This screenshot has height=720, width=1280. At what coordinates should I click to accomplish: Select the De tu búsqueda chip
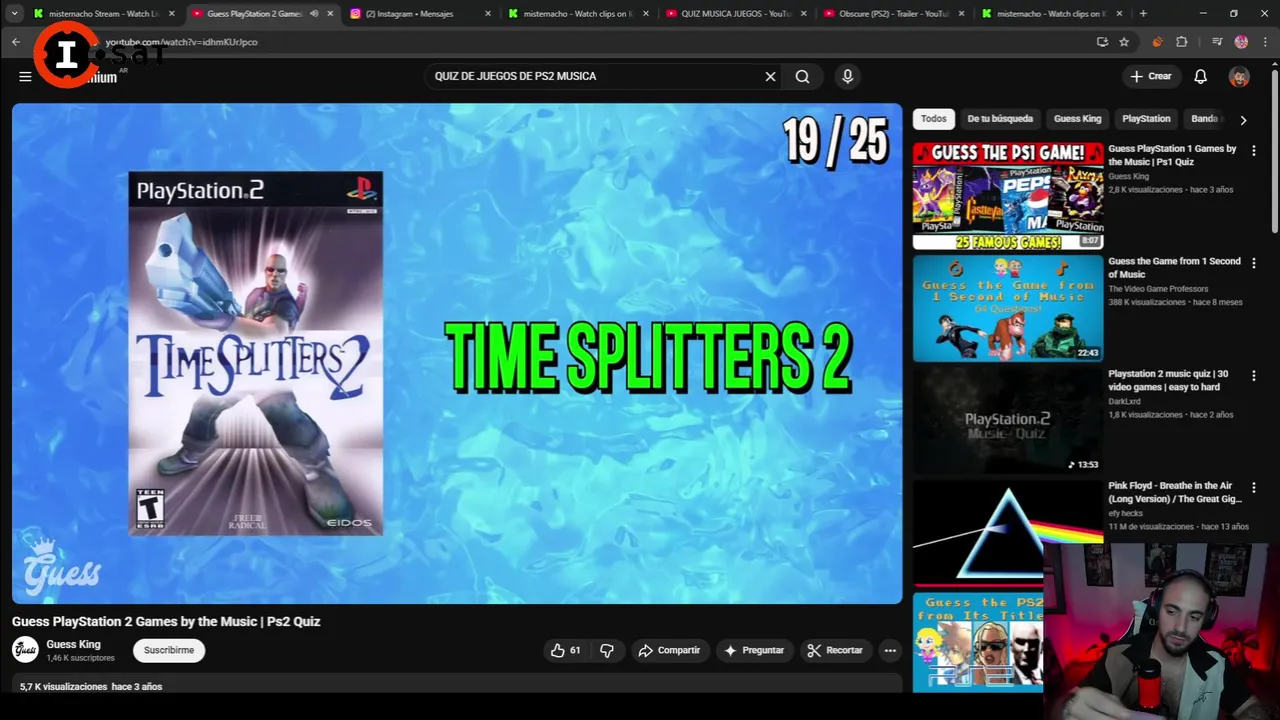[999, 118]
